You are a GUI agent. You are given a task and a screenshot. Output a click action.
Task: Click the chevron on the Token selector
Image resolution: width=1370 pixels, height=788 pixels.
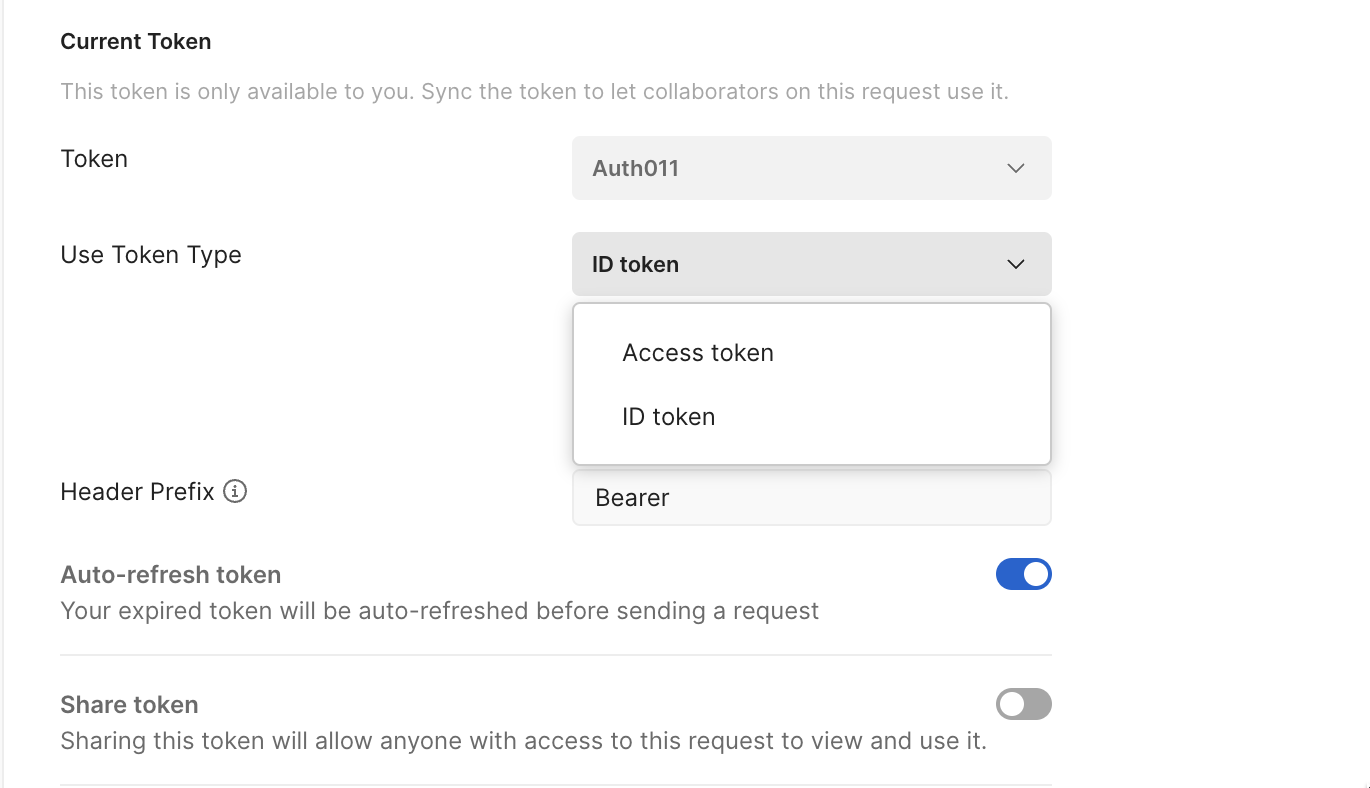[x=1016, y=168]
